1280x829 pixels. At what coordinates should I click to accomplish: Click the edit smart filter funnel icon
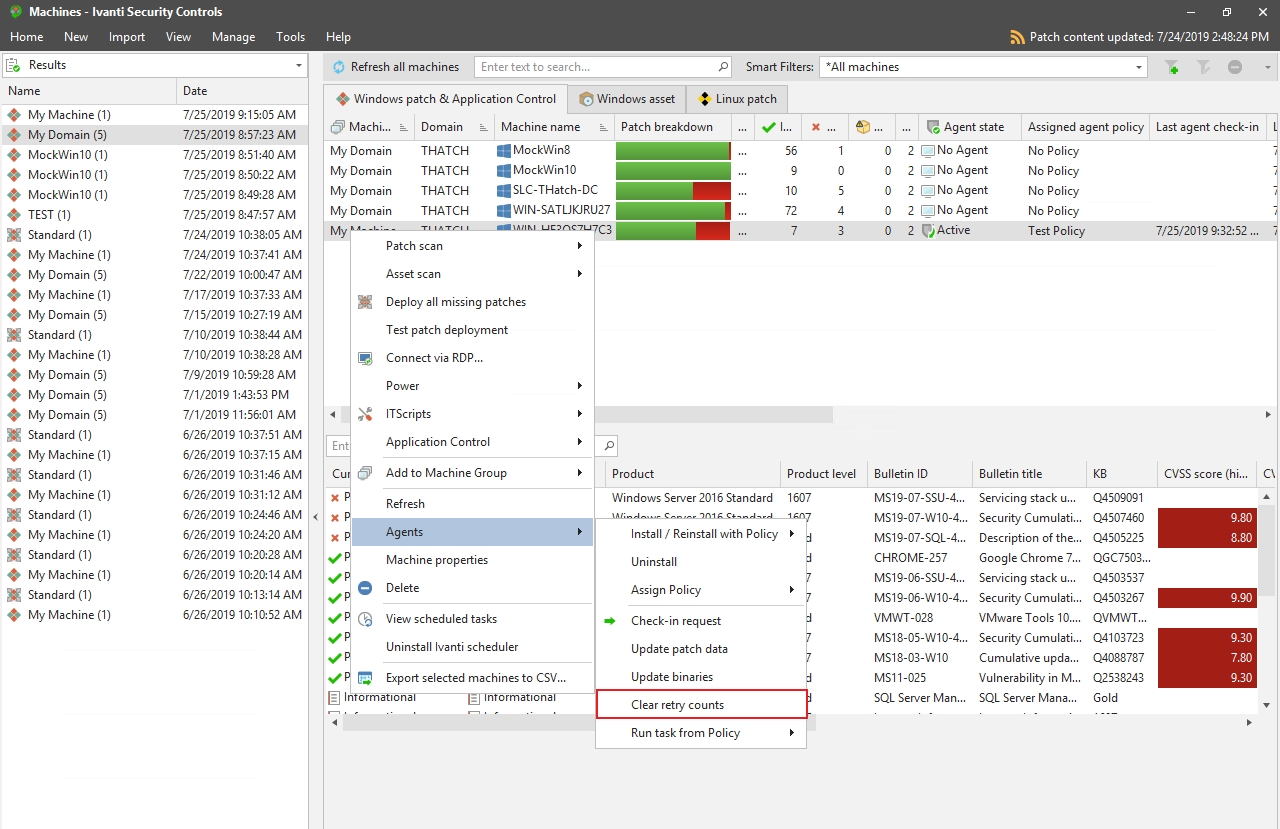coord(1204,67)
